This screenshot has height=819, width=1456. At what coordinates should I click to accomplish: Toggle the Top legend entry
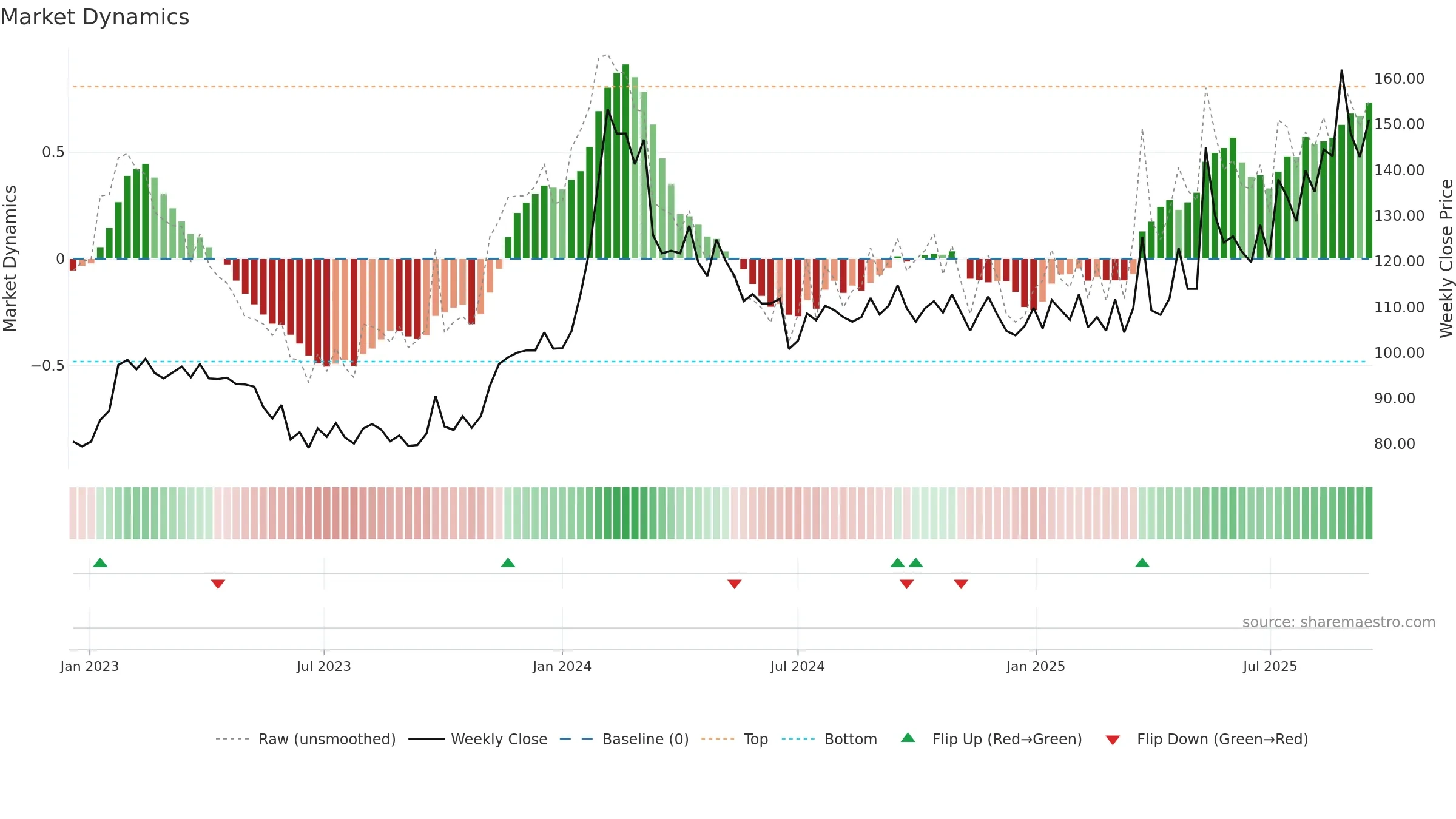735,739
